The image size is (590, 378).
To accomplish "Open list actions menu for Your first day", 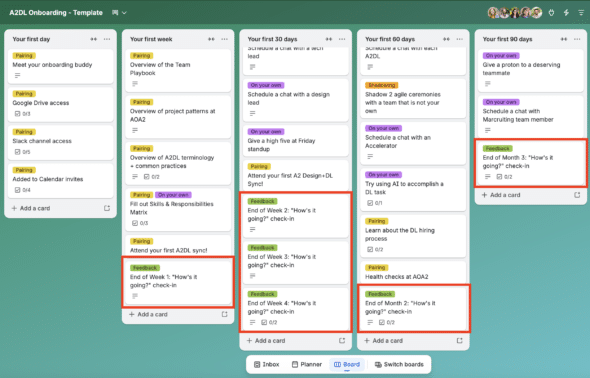I will (x=107, y=39).
